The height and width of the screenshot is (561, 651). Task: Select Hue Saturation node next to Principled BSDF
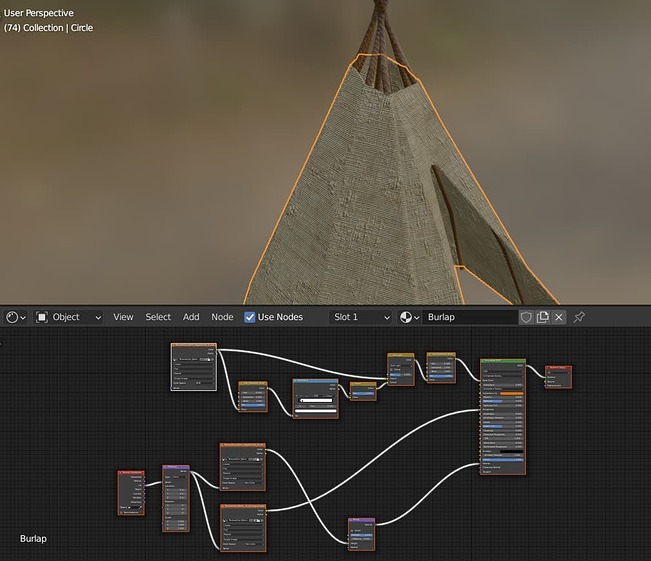[441, 354]
